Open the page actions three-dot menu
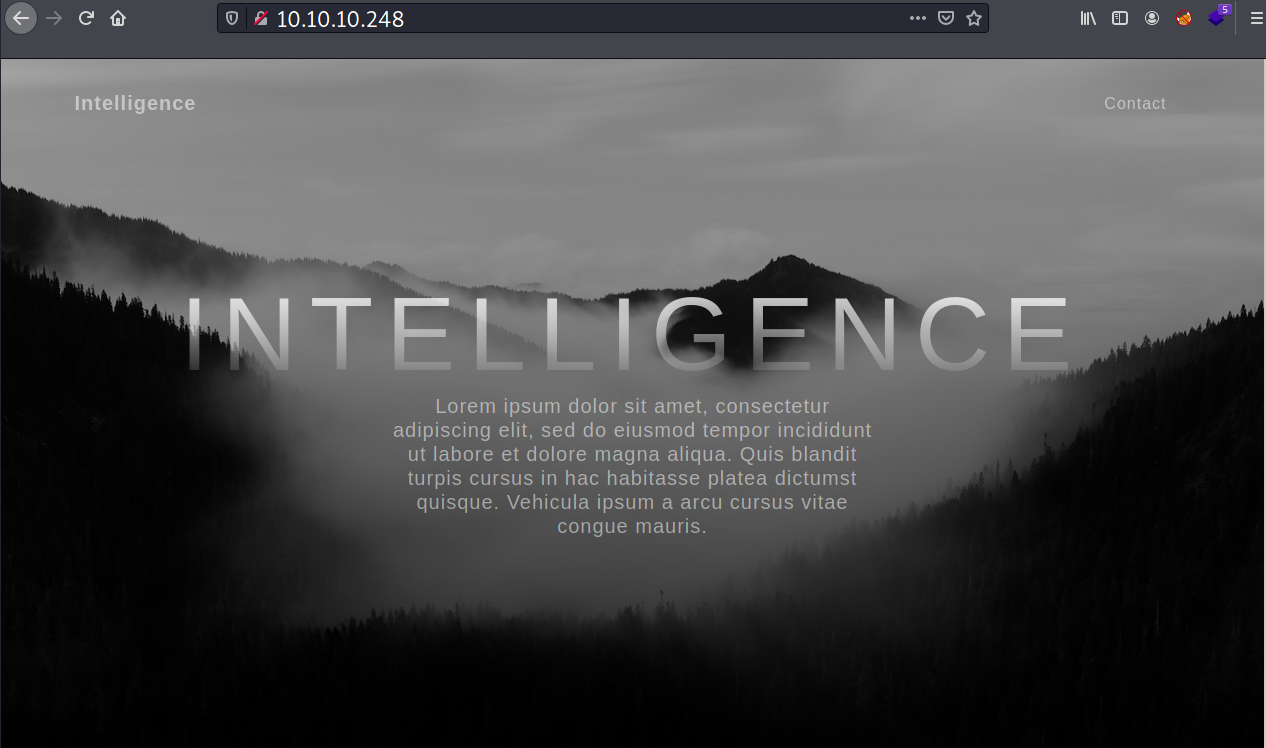Screen dimensions: 1266x748 coord(917,18)
